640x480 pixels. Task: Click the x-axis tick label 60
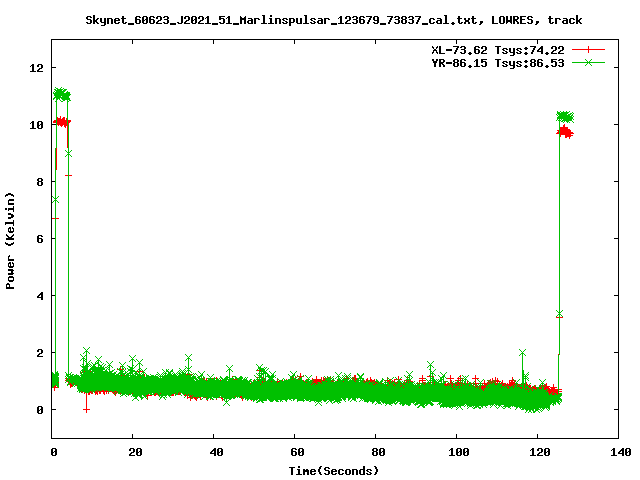(x=297, y=452)
